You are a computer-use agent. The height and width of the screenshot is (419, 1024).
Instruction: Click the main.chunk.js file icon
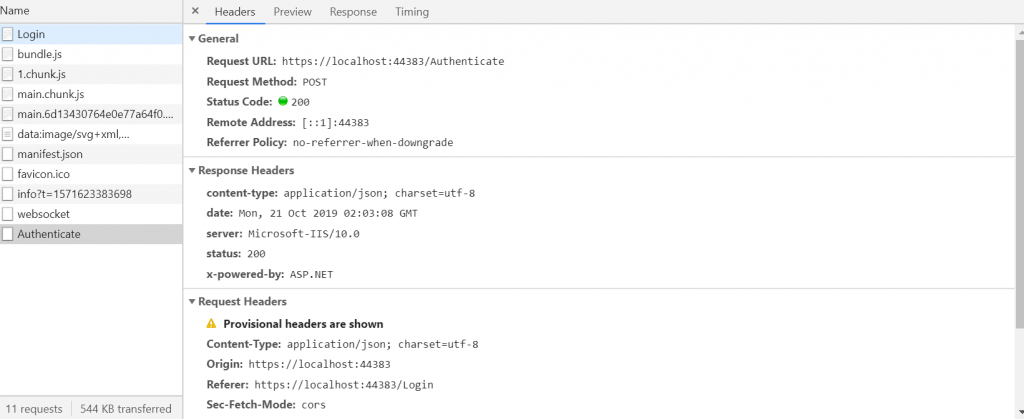point(8,94)
